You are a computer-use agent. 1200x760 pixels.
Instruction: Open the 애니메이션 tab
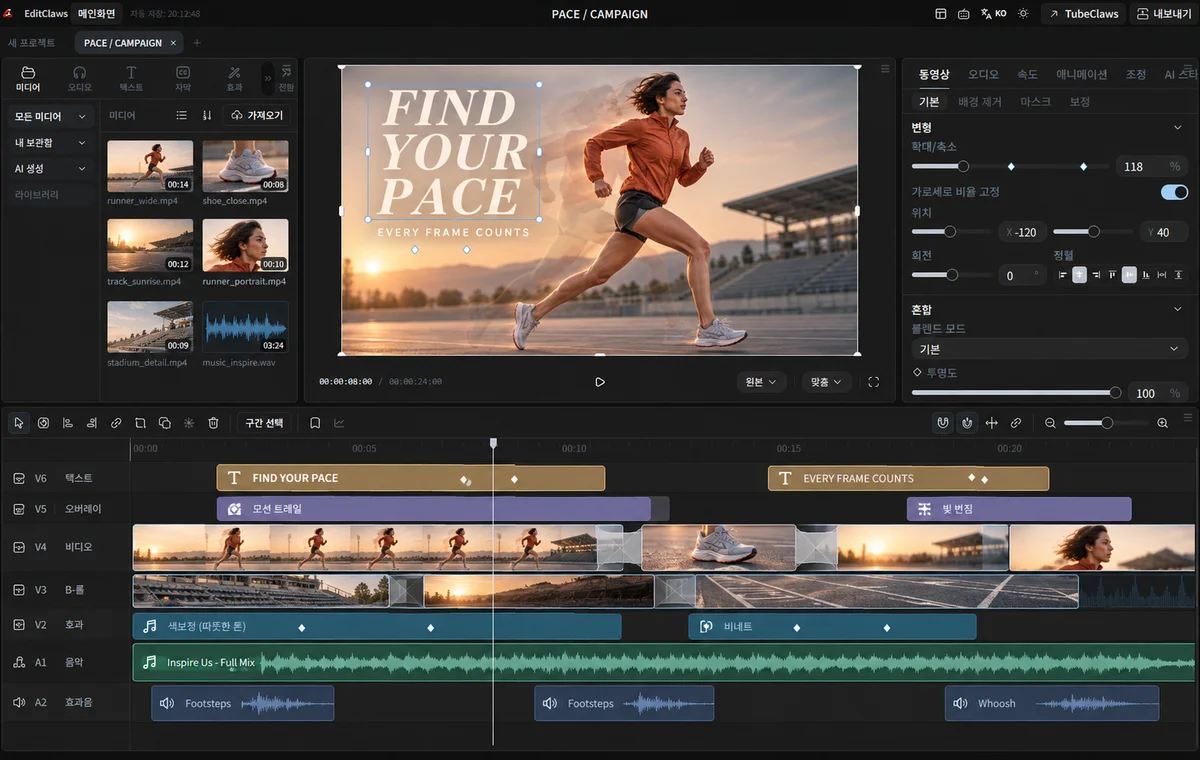(1081, 75)
